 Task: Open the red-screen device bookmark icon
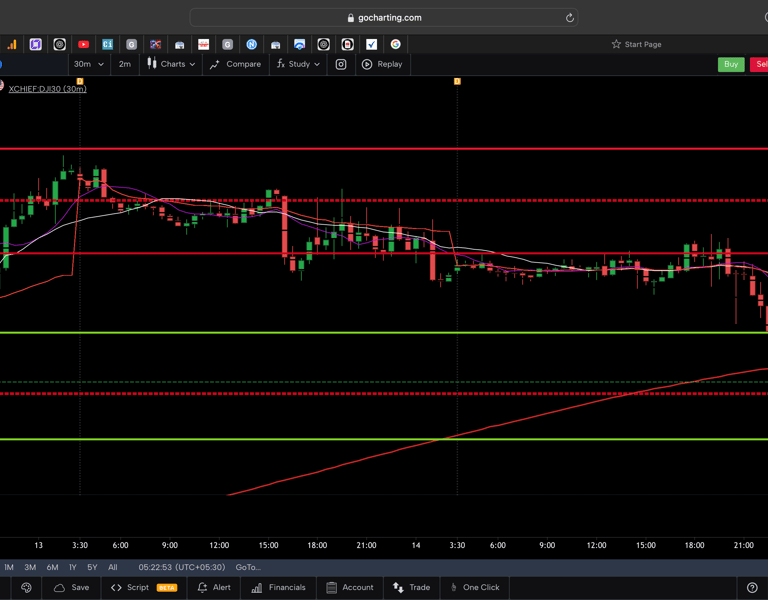(347, 45)
